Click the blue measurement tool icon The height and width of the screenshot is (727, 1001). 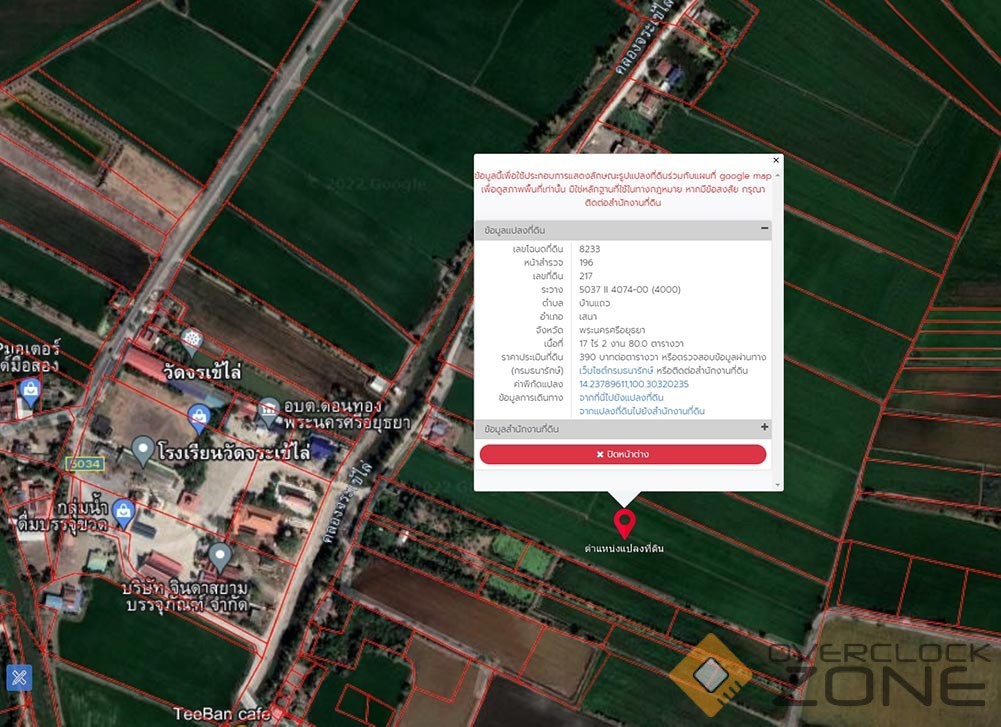point(20,677)
